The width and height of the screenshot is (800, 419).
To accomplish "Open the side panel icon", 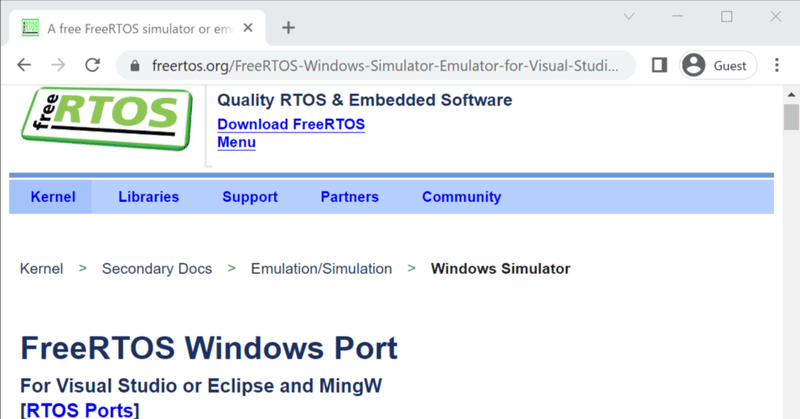I will pyautogui.click(x=659, y=65).
